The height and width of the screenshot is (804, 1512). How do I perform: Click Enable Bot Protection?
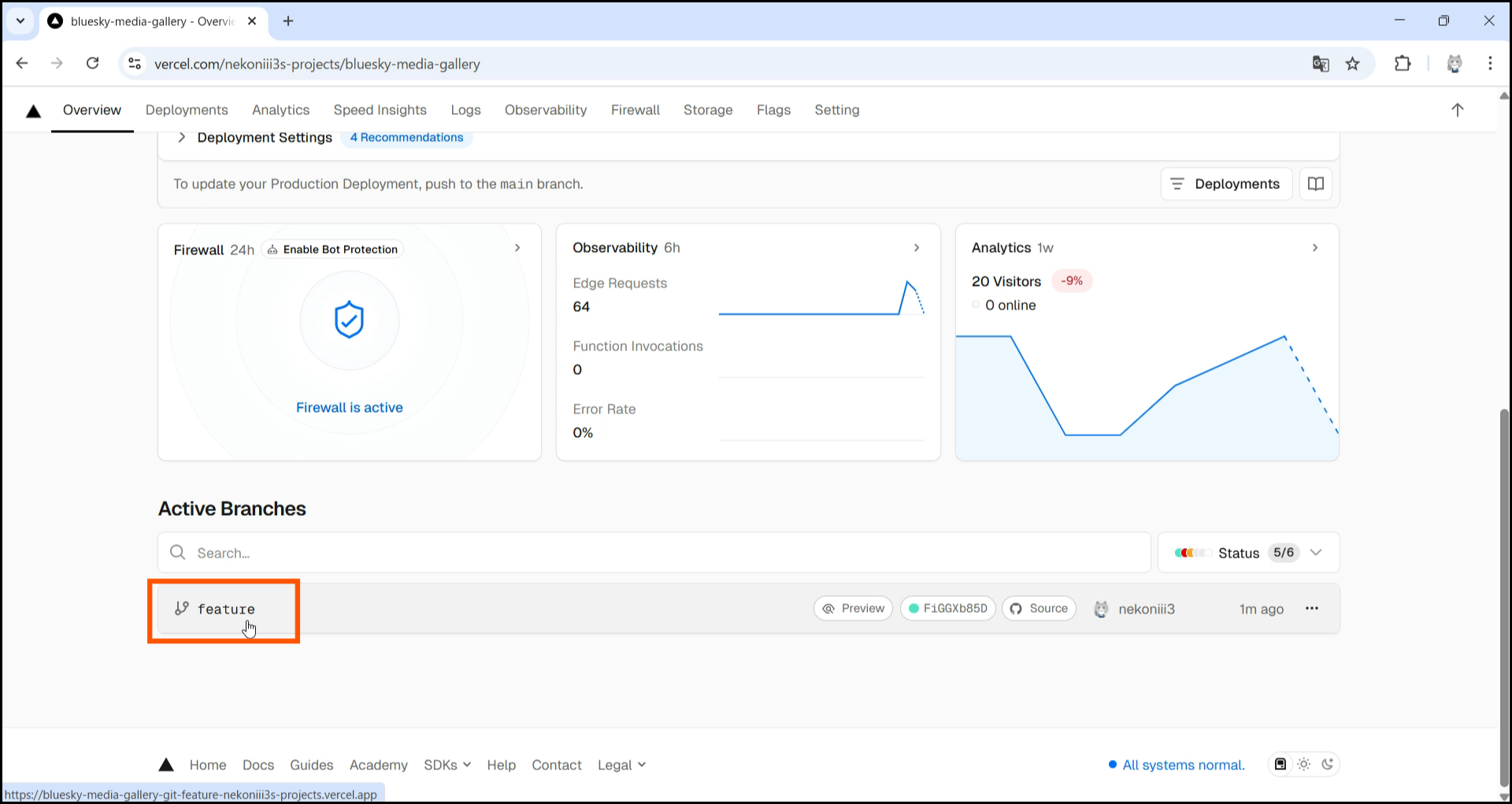coord(332,249)
